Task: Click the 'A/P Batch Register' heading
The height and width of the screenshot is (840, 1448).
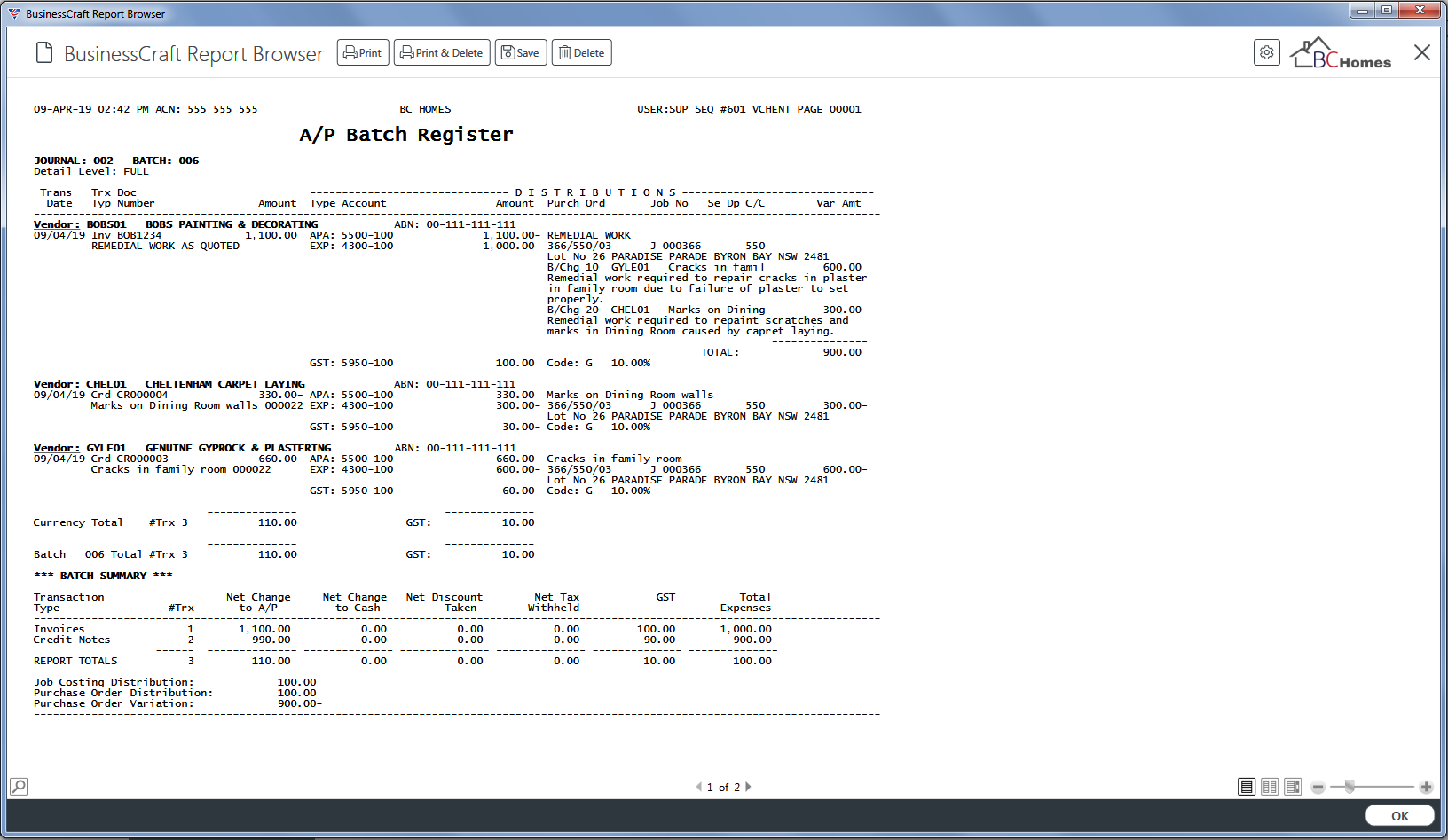Action: [x=406, y=135]
